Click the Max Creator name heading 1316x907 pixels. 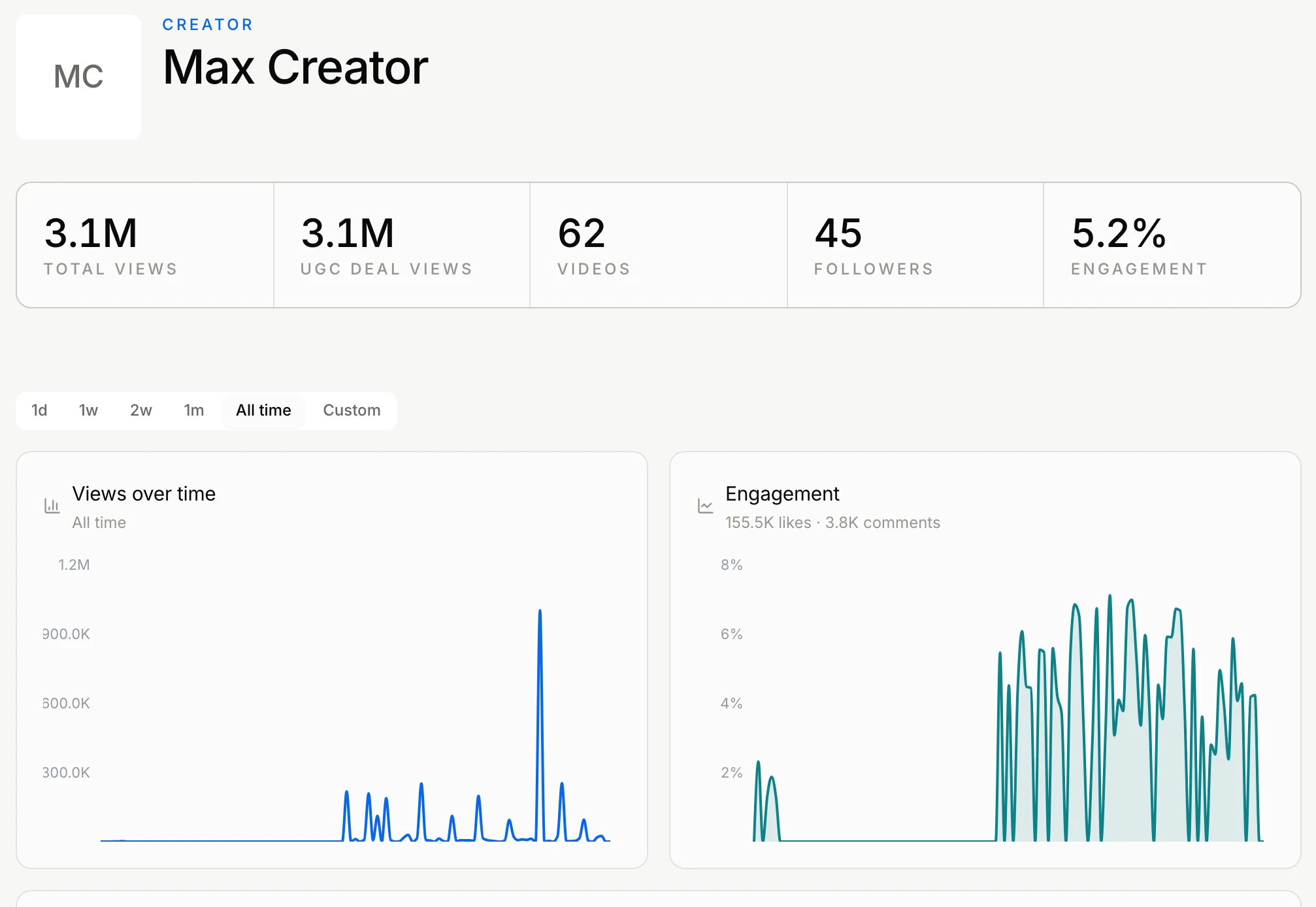295,67
